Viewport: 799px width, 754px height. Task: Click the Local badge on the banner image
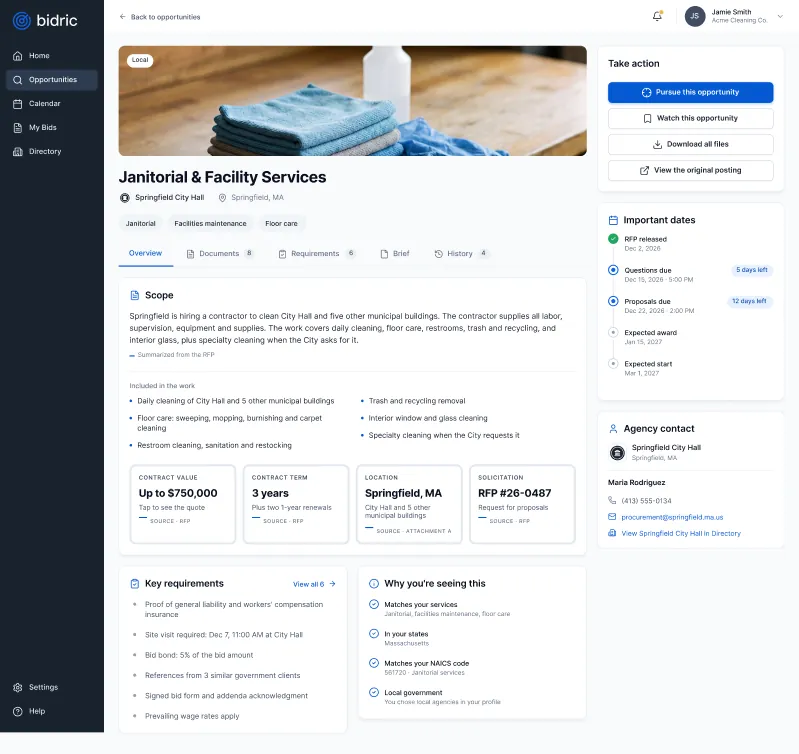click(140, 60)
